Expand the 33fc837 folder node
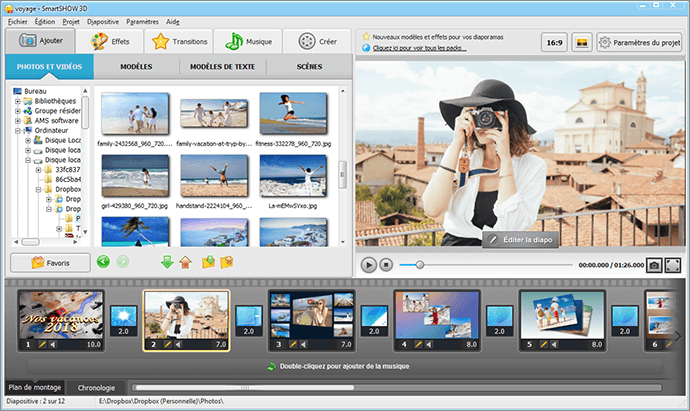This screenshot has height=411, width=690. [38, 170]
